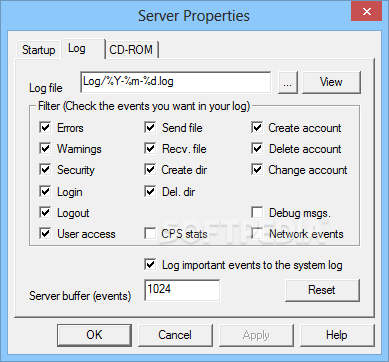Browse for log file with ... button
The image size is (389, 362).
288,82
